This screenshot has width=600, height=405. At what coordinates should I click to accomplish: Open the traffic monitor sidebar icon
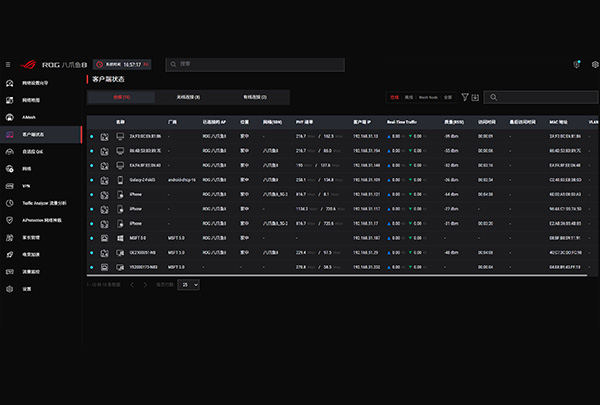pos(10,272)
